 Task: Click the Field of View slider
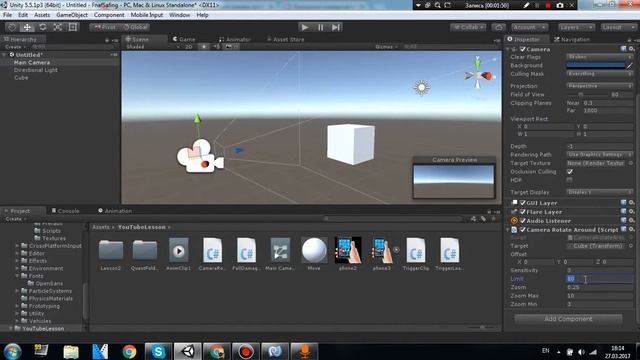tap(586, 94)
